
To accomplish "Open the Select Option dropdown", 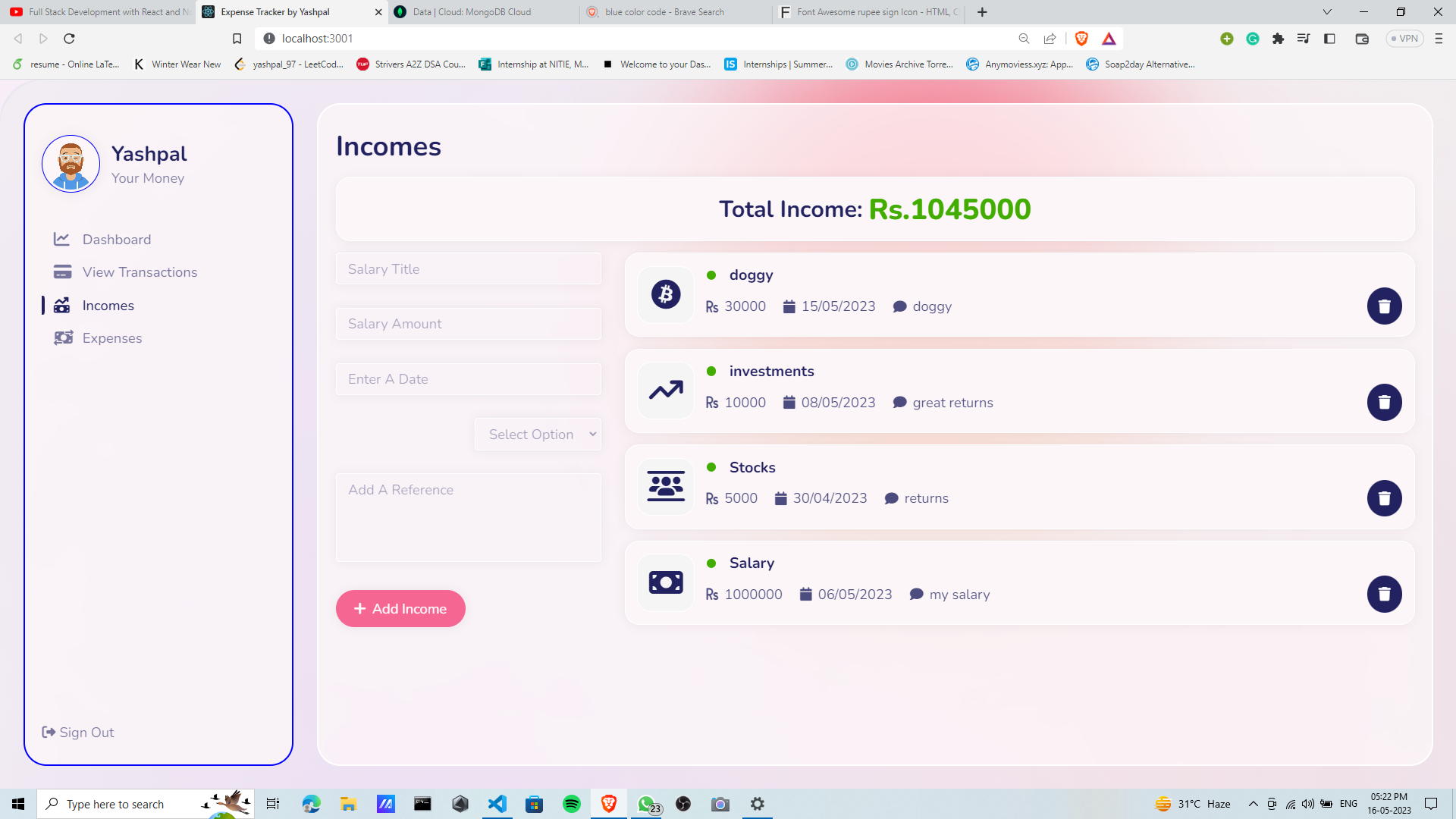I will pos(538,434).
